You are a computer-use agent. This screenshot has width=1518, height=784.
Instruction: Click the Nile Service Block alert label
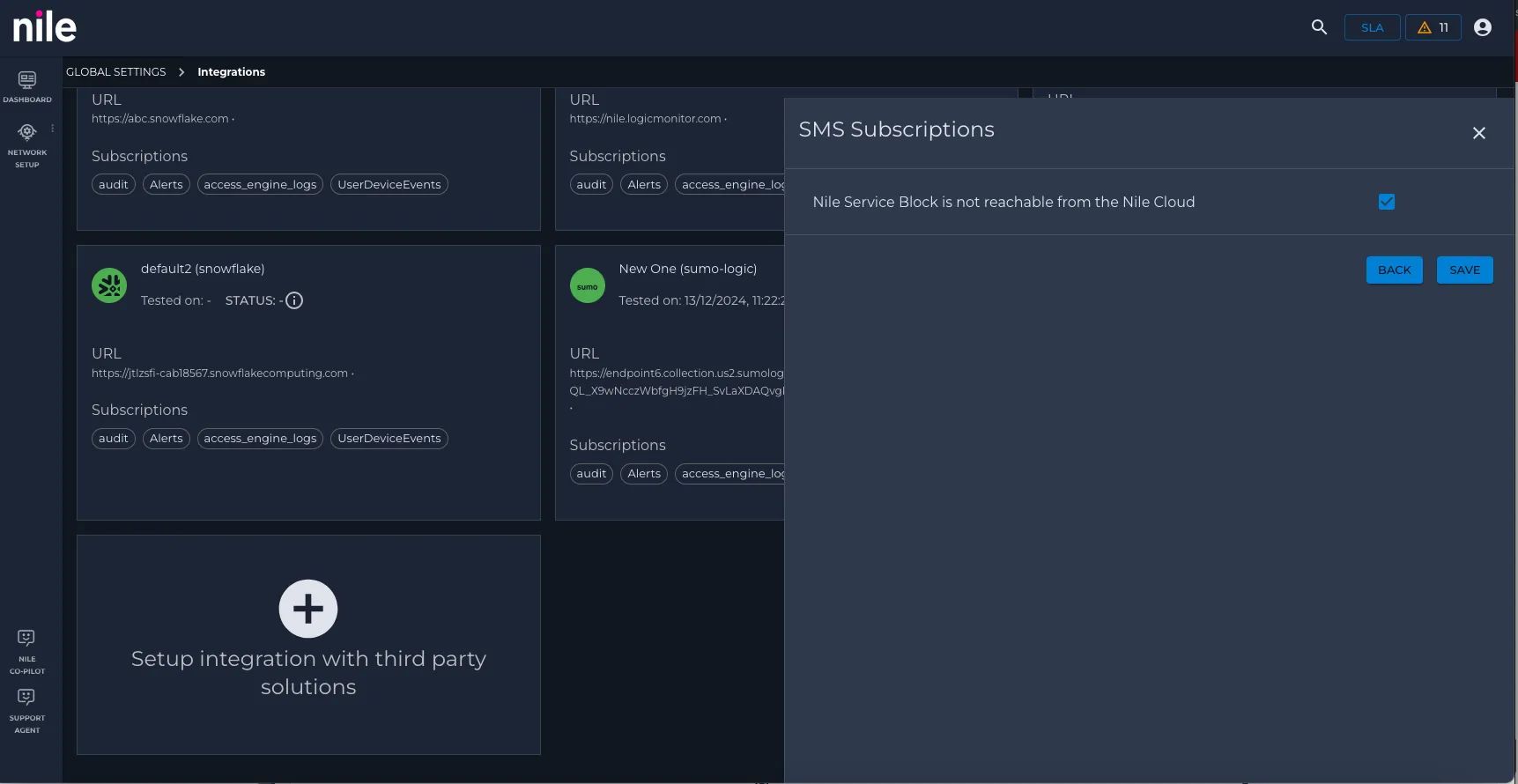pos(1003,202)
